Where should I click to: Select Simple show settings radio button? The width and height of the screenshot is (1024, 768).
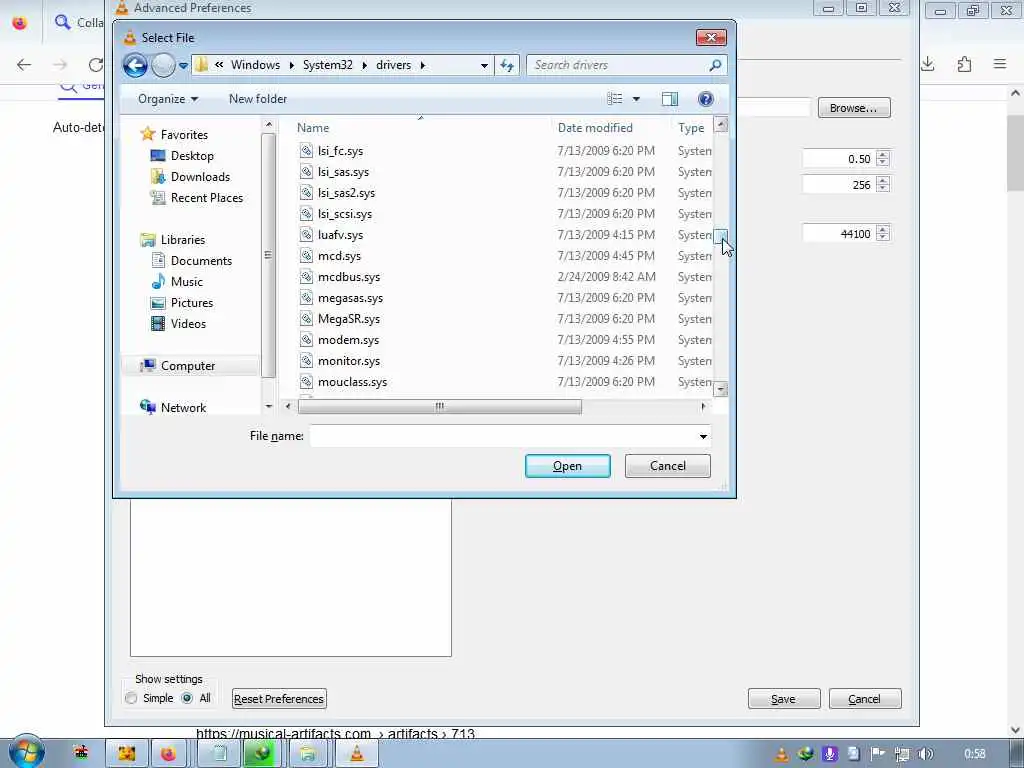(x=131, y=698)
